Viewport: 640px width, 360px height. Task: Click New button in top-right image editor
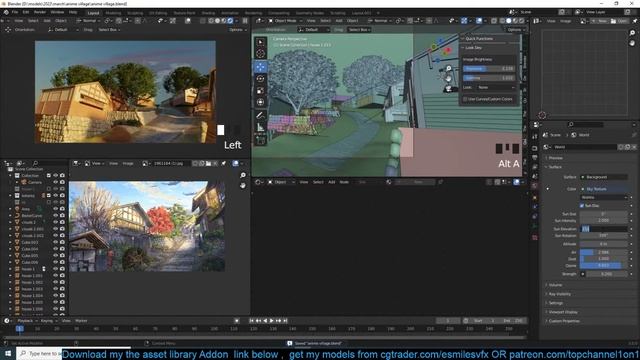[x=600, y=21]
